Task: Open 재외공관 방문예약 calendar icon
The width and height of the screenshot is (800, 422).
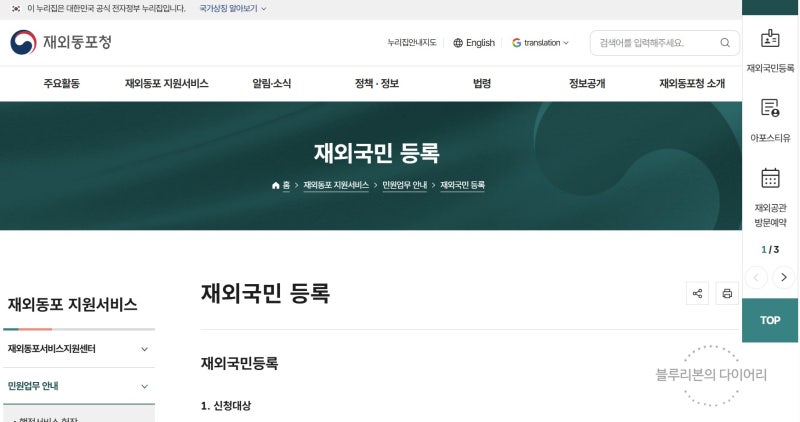Action: tap(770, 178)
